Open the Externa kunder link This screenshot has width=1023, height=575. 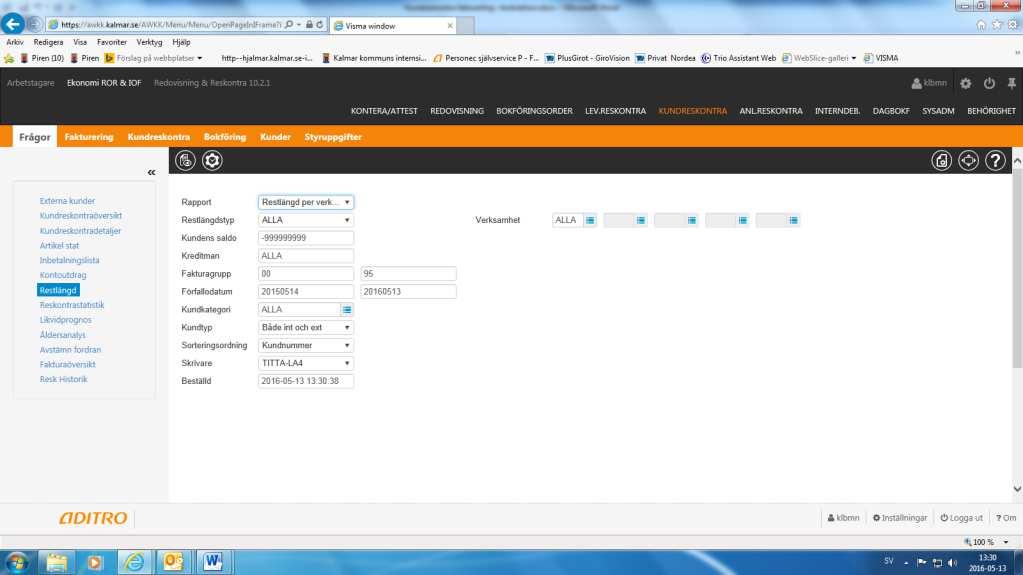pyautogui.click(x=67, y=201)
